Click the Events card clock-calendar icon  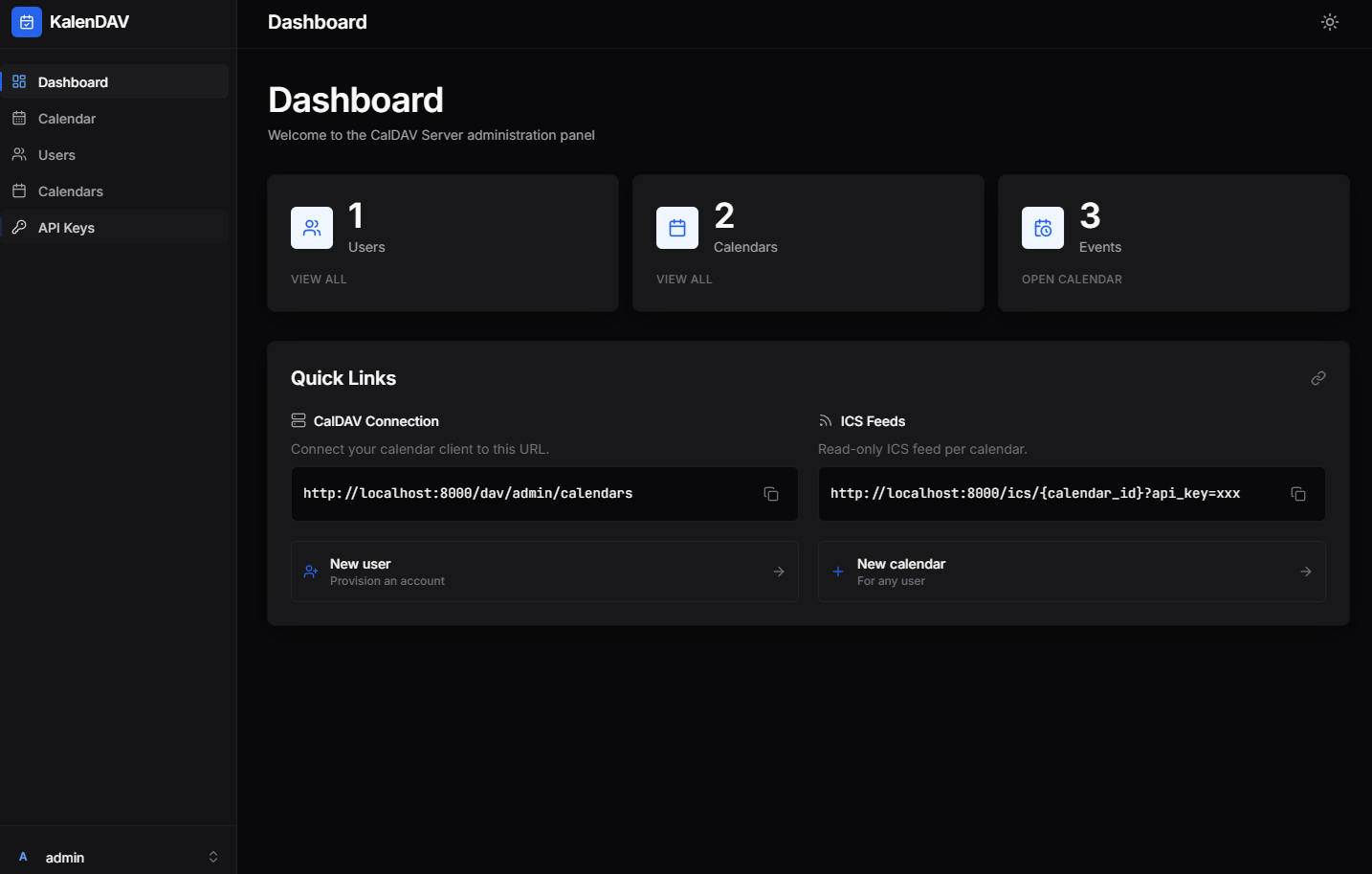(1043, 228)
